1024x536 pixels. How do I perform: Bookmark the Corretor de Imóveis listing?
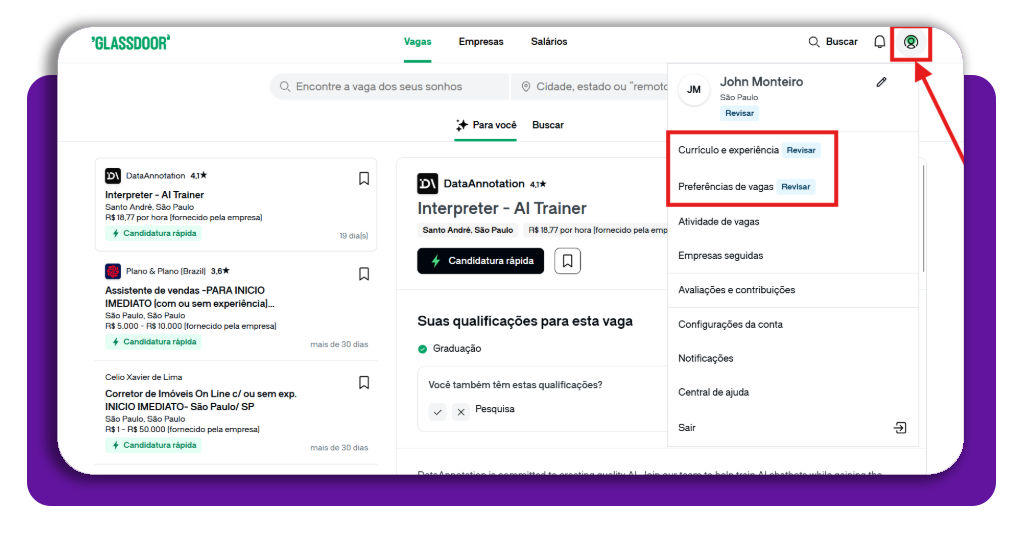coord(364,382)
